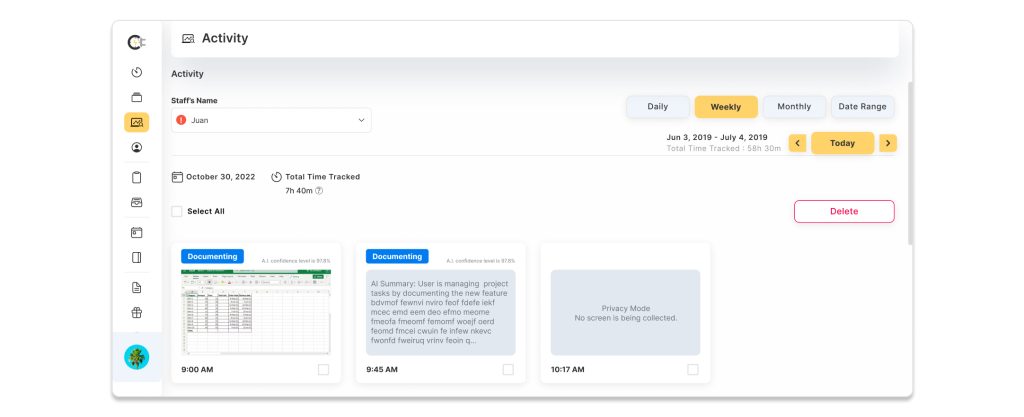
Task: Open the timer icon in the sidebar
Action: coord(137,72)
